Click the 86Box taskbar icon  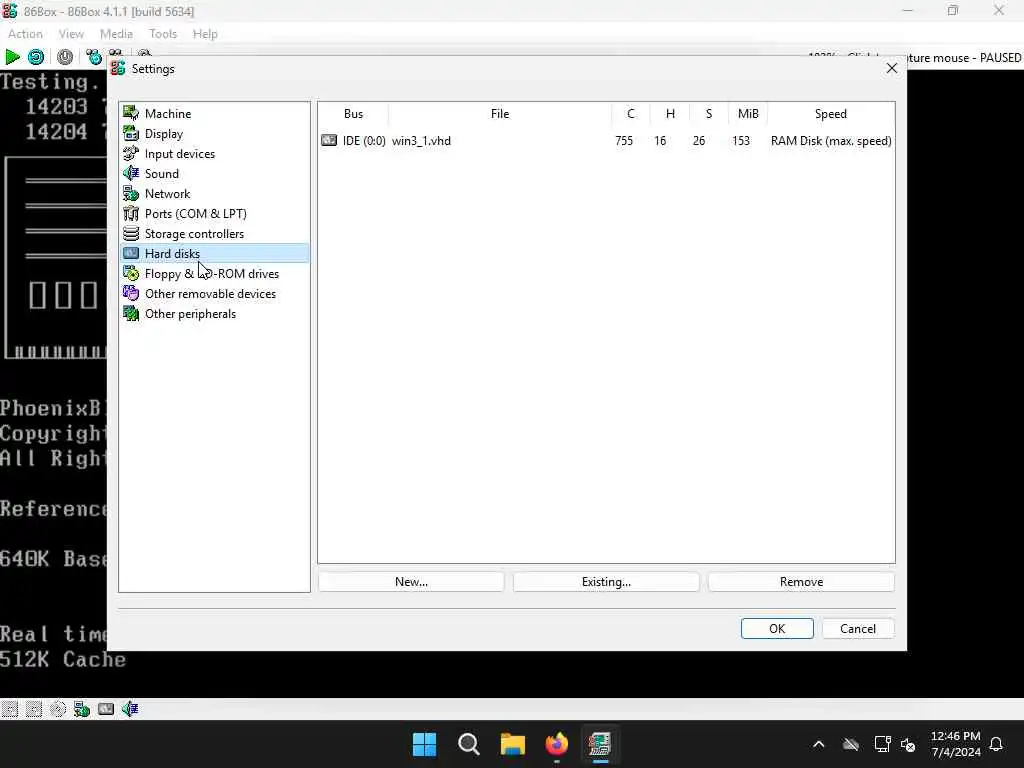[600, 744]
